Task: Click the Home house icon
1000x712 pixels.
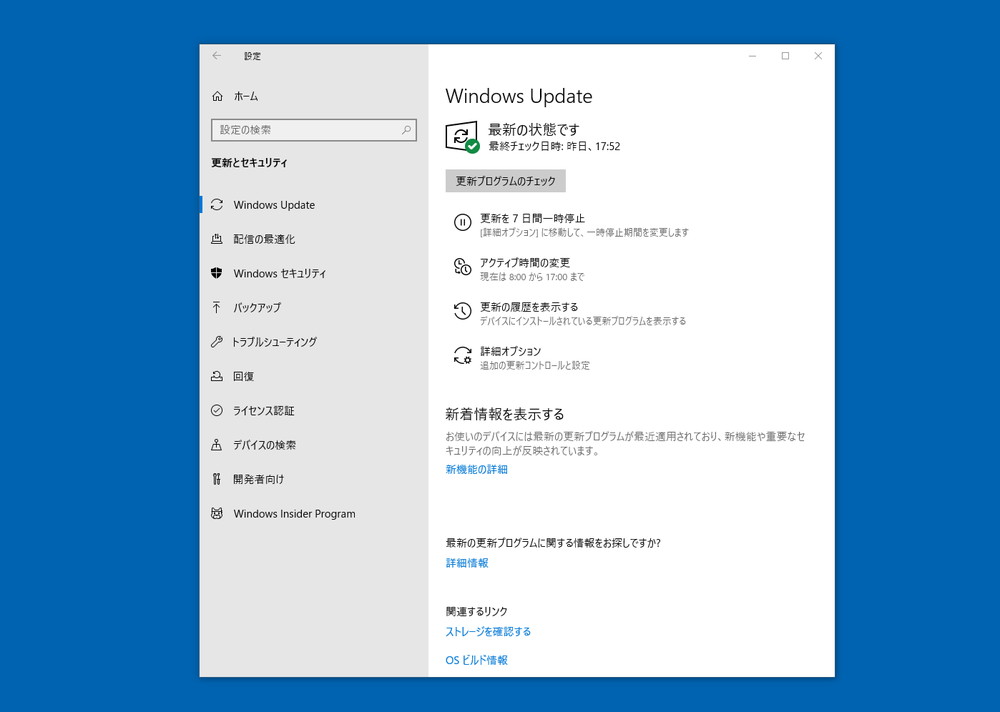Action: [x=217, y=96]
